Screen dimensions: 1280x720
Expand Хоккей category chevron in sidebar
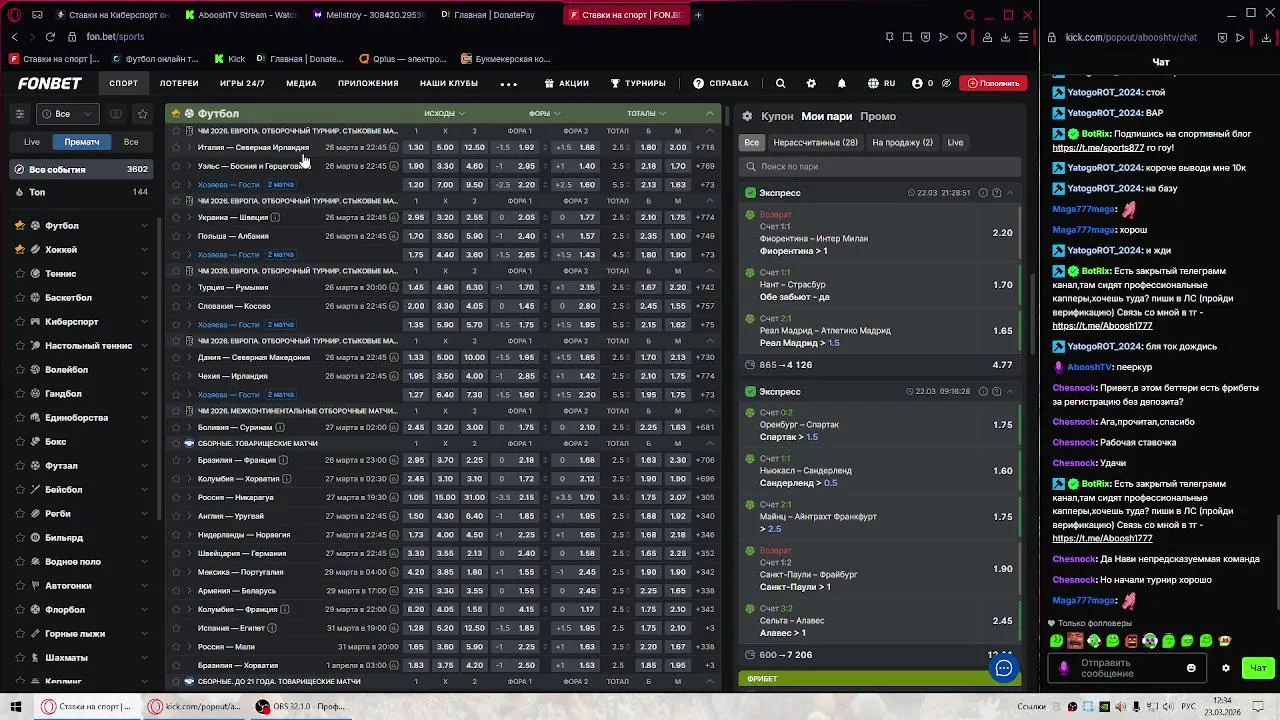pyautogui.click(x=144, y=250)
